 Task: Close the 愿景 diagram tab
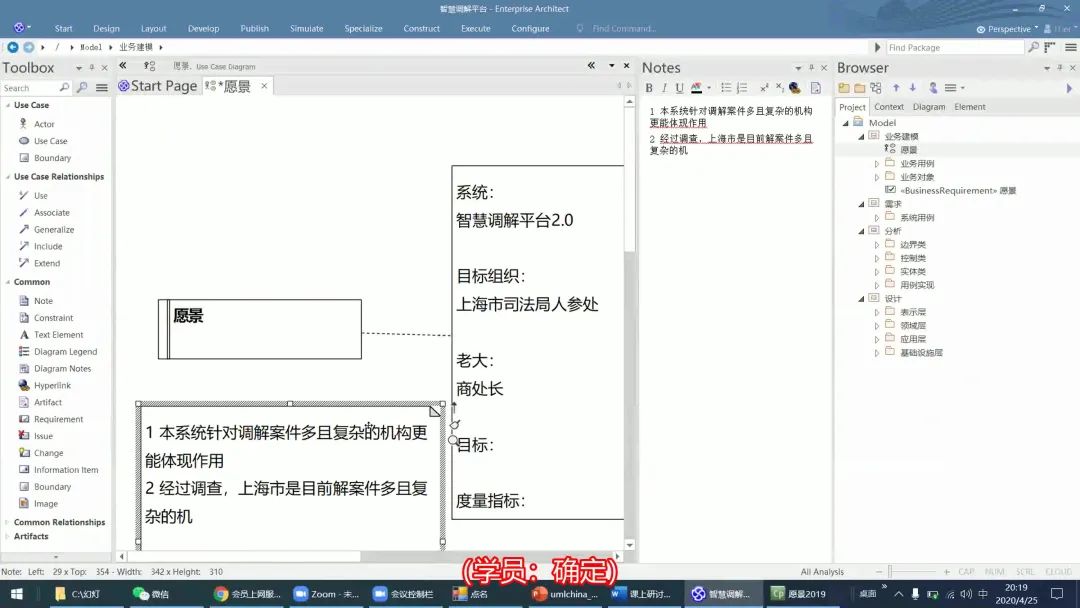click(264, 86)
